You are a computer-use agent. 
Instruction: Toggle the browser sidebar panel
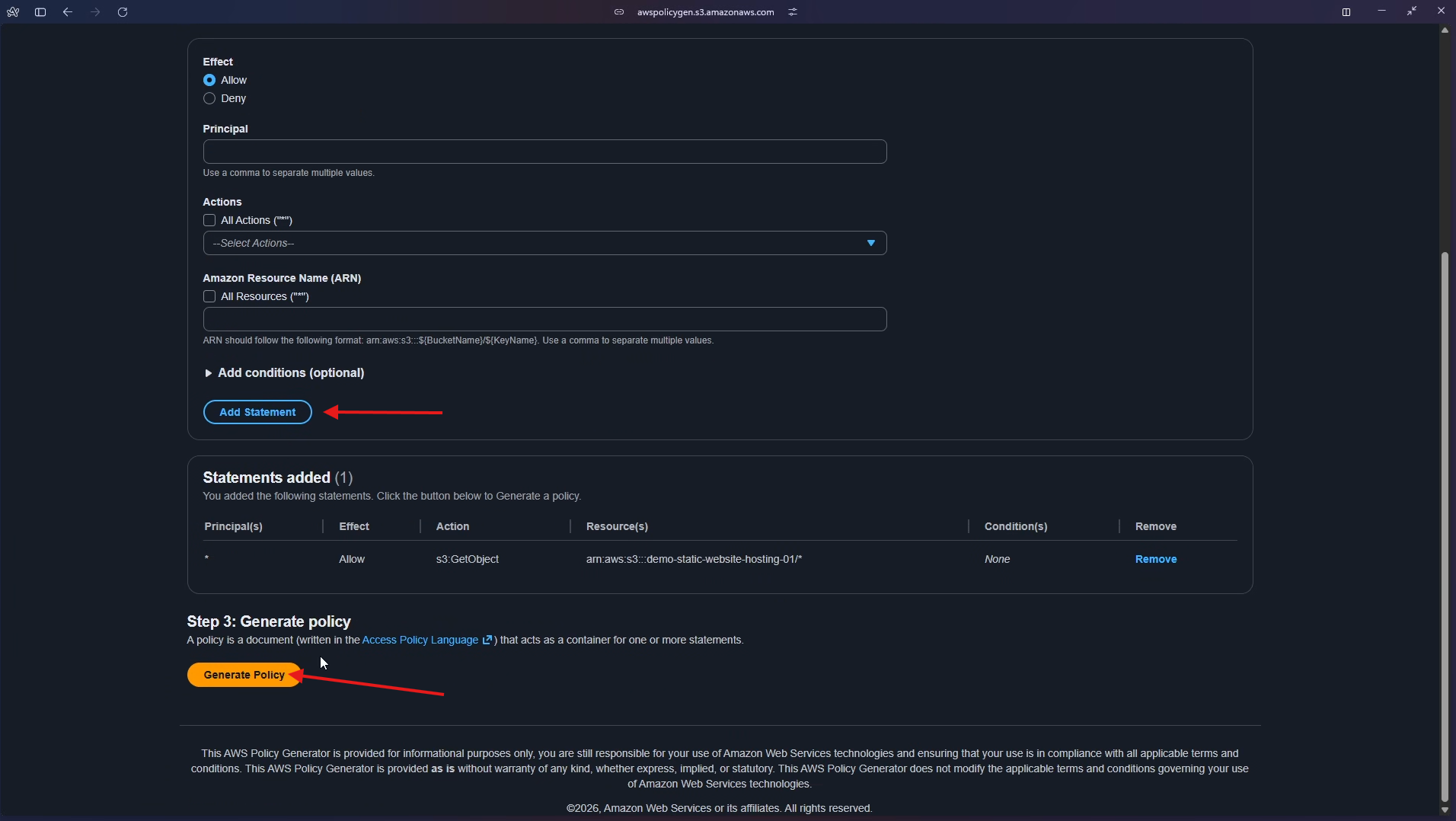click(40, 11)
